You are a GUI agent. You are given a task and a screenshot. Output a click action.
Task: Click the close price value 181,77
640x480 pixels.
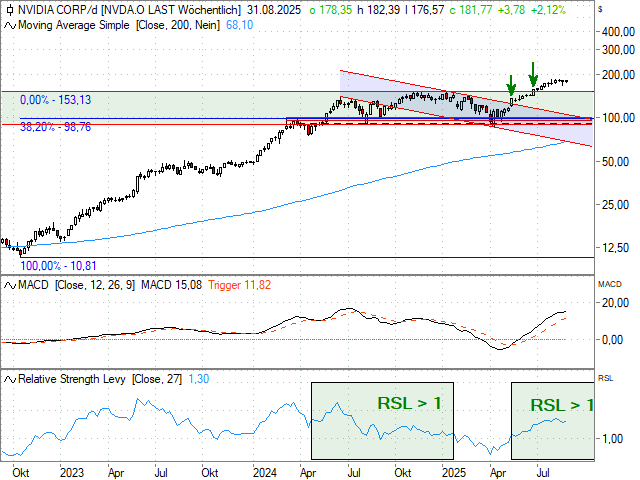[x=476, y=10]
